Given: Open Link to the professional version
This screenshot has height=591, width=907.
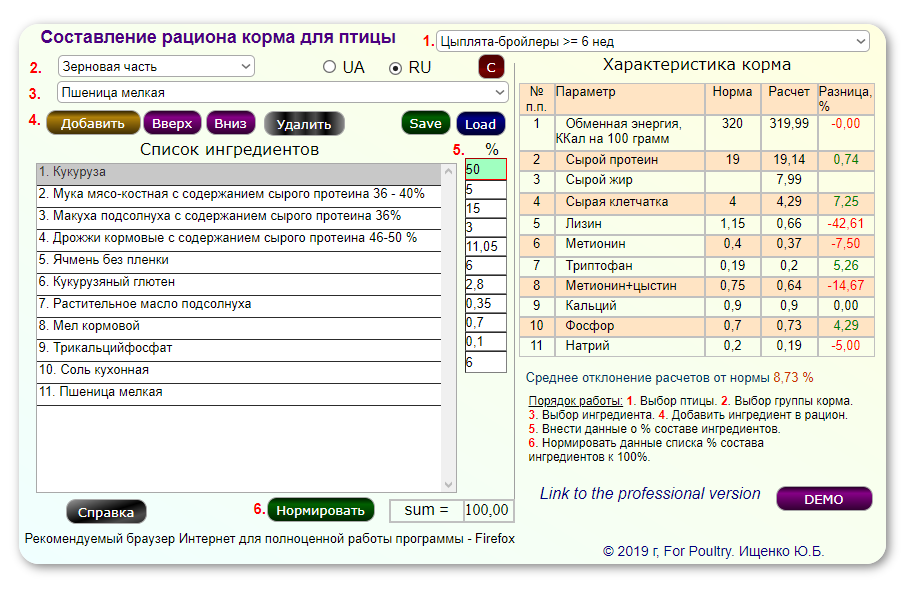Looking at the screenshot, I should (650, 493).
